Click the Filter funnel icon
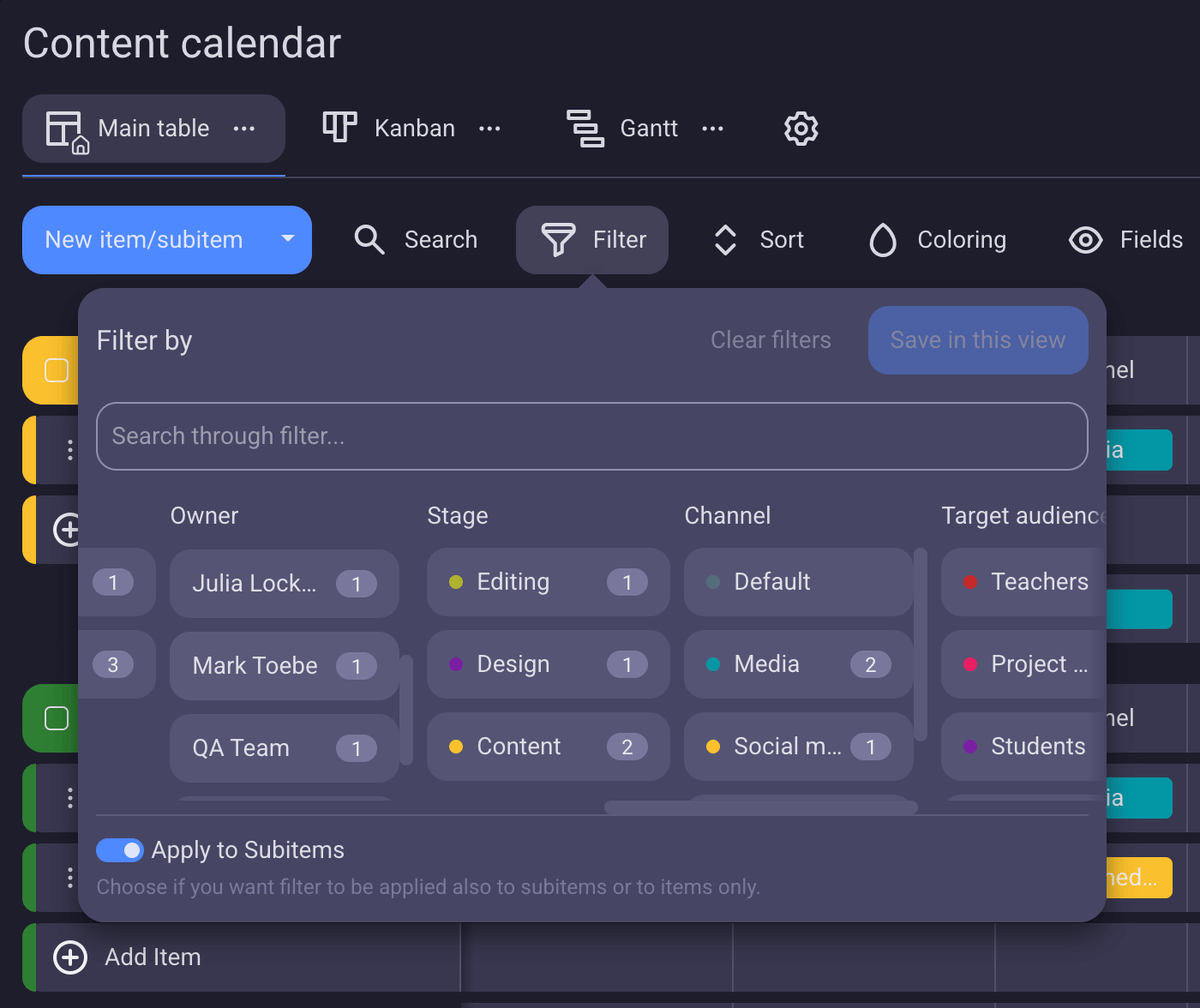This screenshot has height=1008, width=1200. [x=557, y=240]
